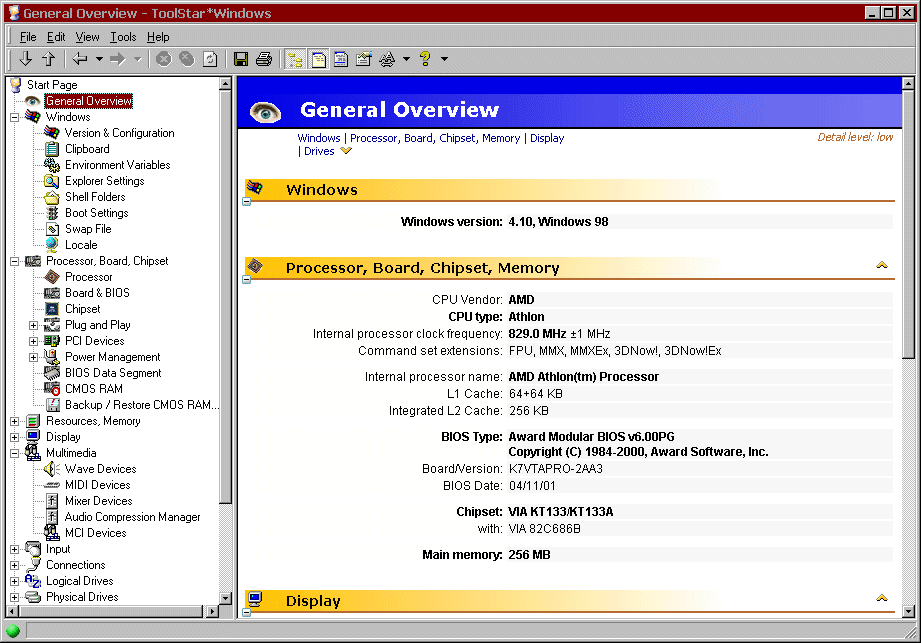This screenshot has height=643, width=921.
Task: Click the Environment Variables gears icon
Action: tap(52, 165)
